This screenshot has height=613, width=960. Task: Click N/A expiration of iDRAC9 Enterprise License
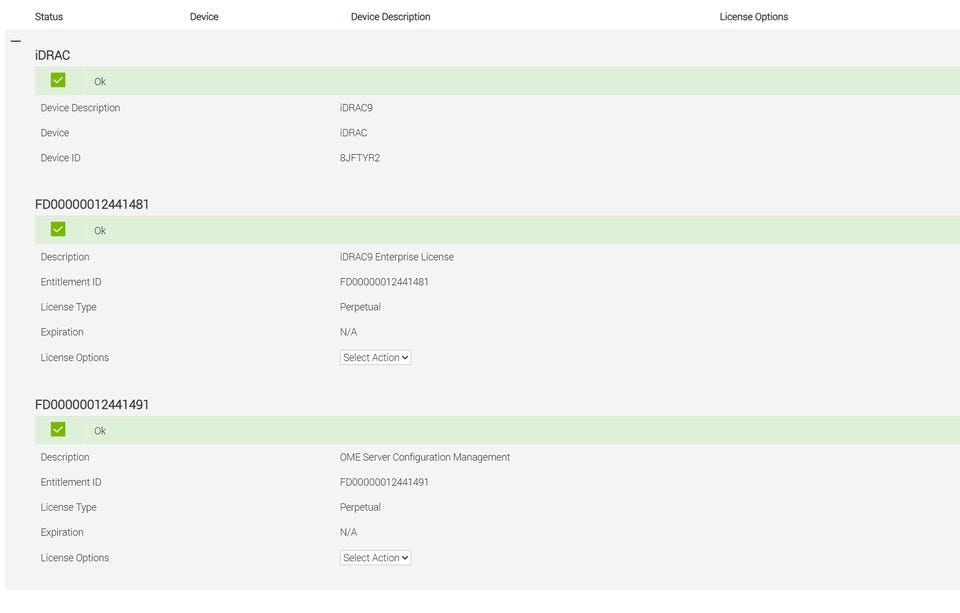click(348, 333)
